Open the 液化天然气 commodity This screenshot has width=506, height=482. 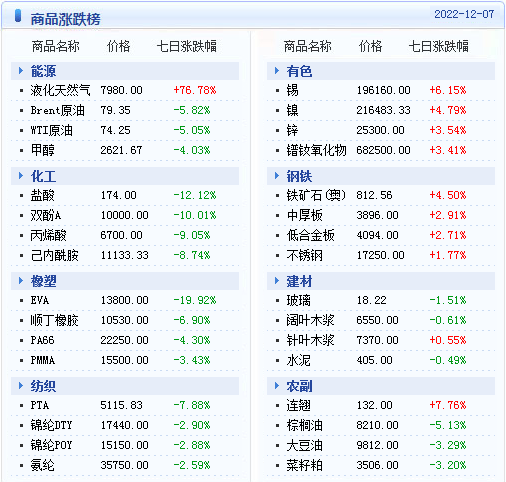click(60, 90)
